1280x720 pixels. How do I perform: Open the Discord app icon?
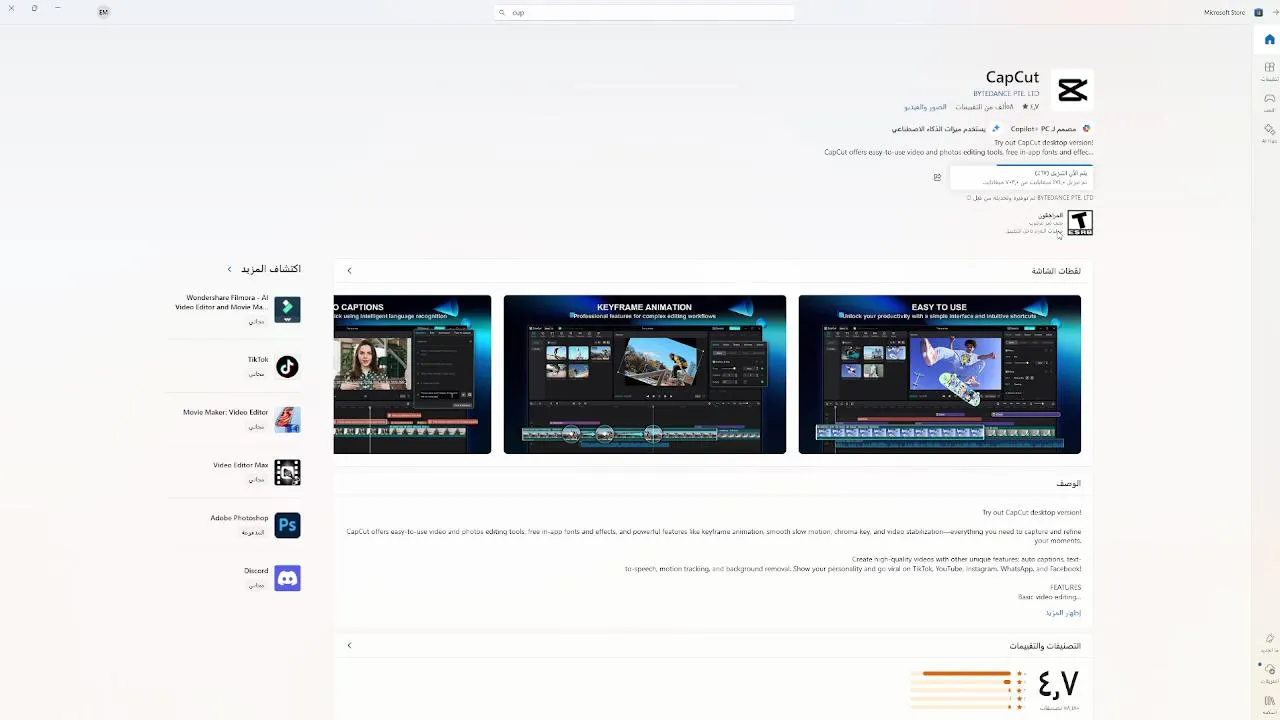click(287, 578)
